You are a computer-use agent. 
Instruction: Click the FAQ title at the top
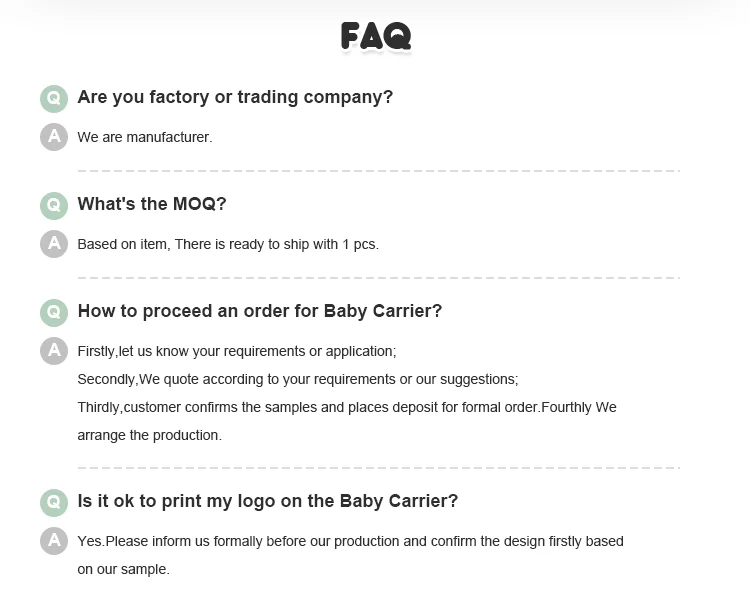[375, 37]
